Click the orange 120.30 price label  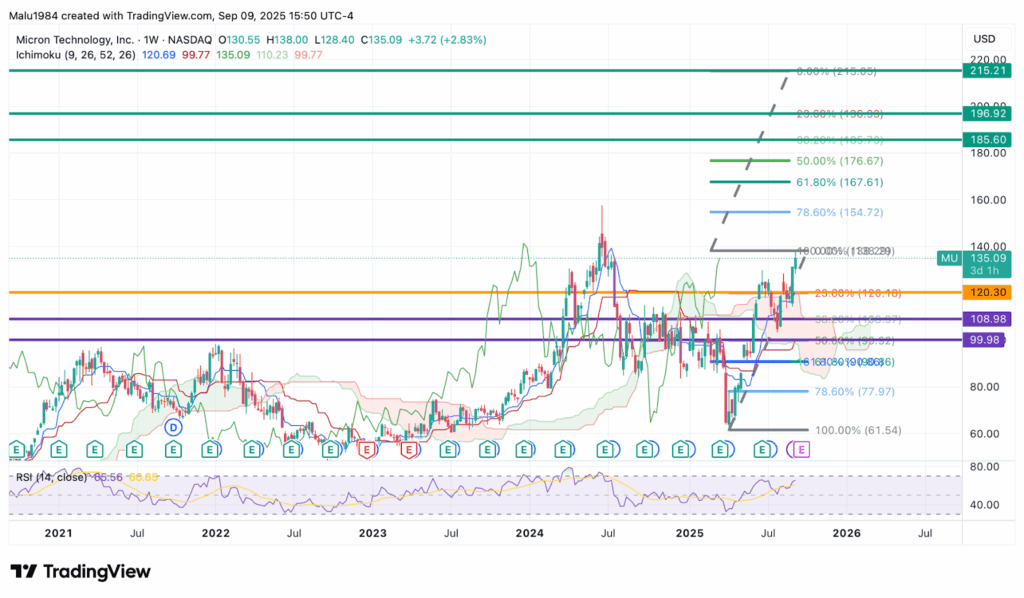[x=984, y=292]
